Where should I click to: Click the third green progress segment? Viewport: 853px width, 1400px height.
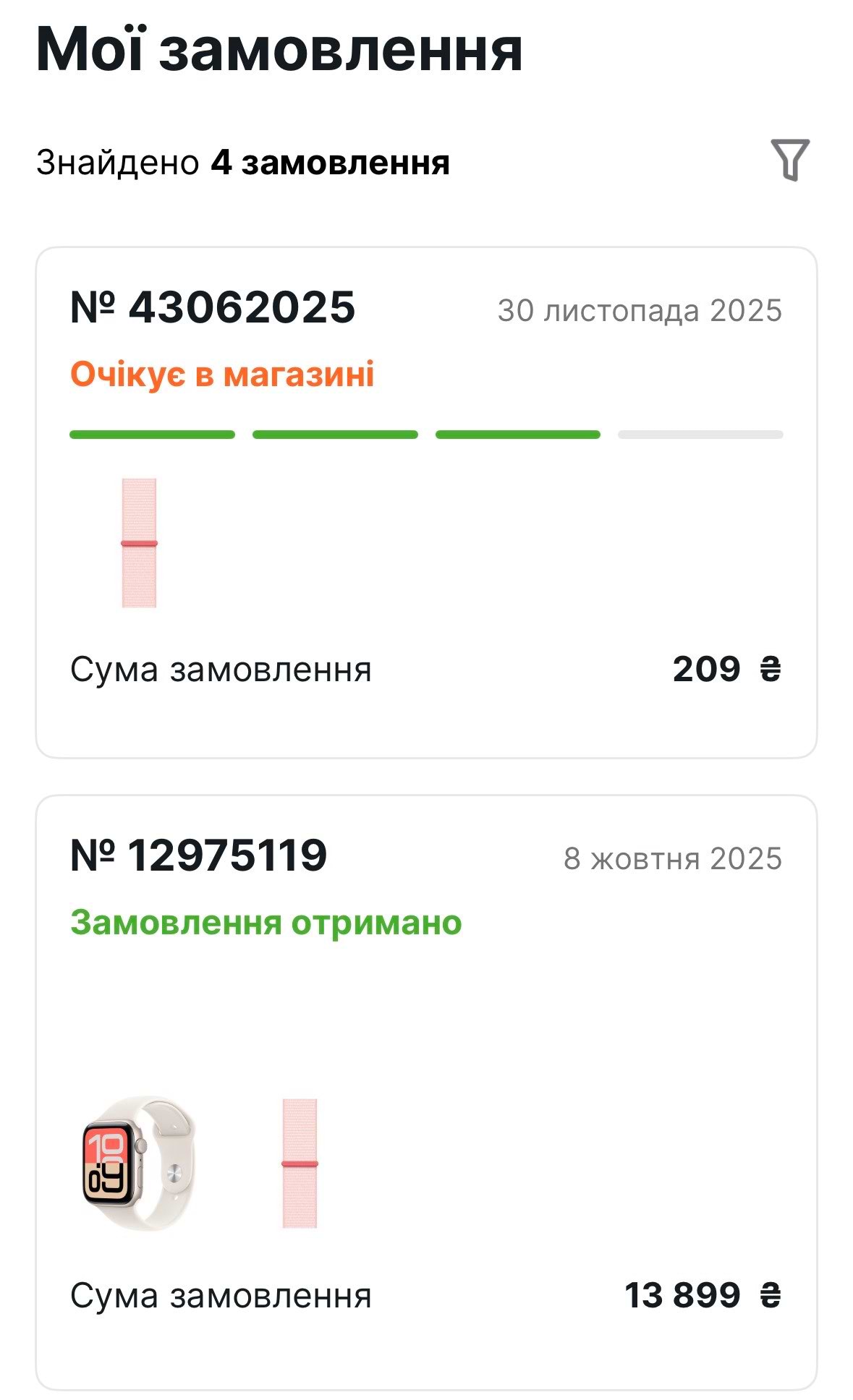[x=518, y=435]
